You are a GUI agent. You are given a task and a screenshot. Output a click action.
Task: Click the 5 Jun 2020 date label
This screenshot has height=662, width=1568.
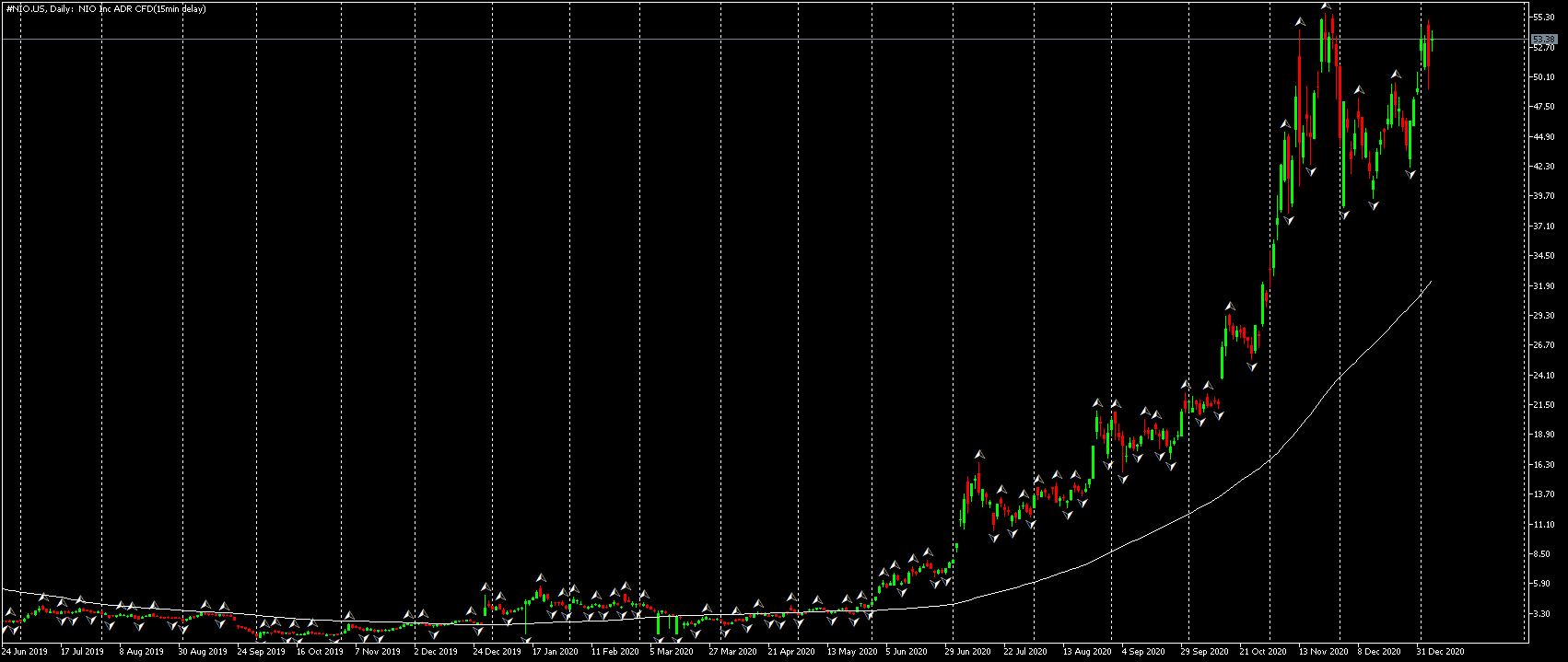(x=907, y=652)
